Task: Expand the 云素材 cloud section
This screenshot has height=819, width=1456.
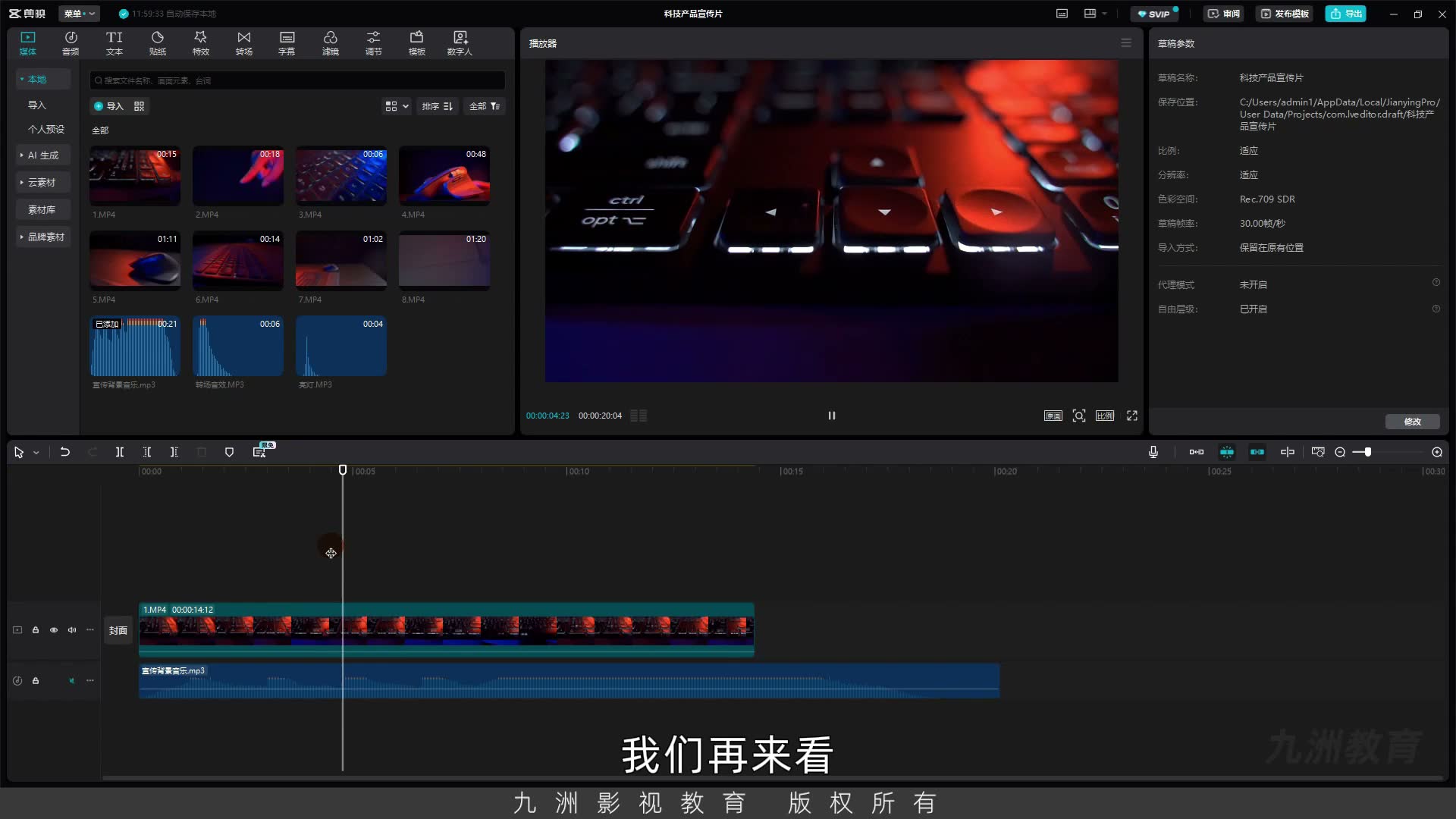Action: [43, 182]
